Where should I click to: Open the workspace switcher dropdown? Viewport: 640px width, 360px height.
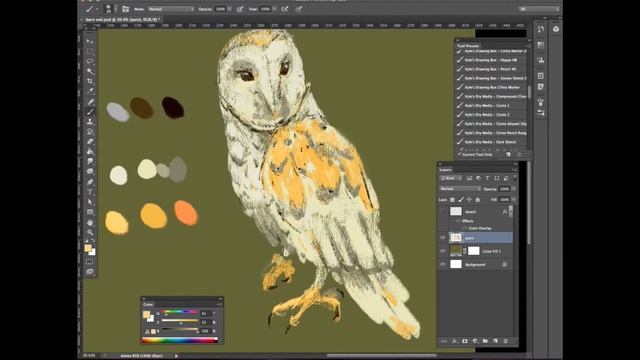click(539, 9)
